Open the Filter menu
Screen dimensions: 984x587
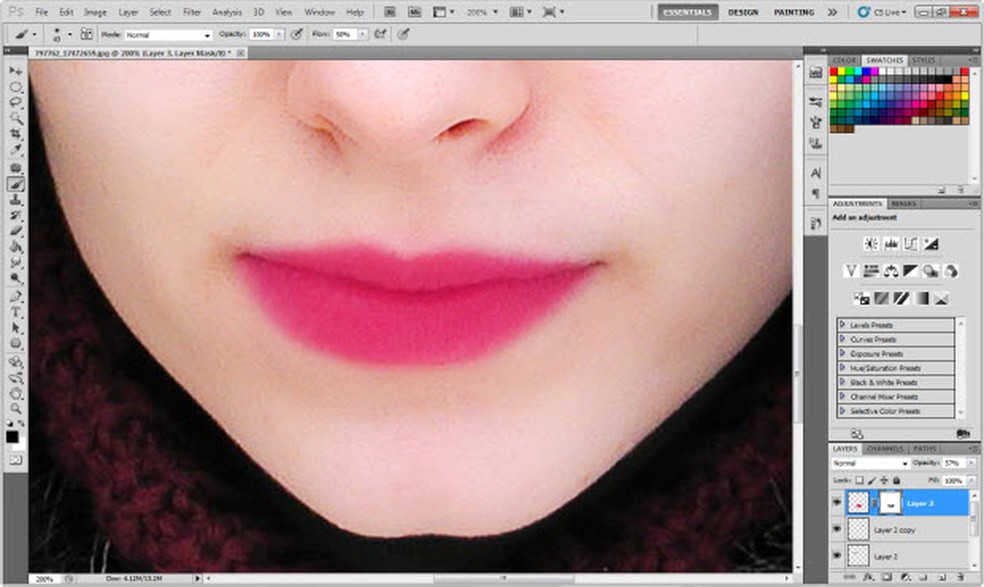(192, 12)
